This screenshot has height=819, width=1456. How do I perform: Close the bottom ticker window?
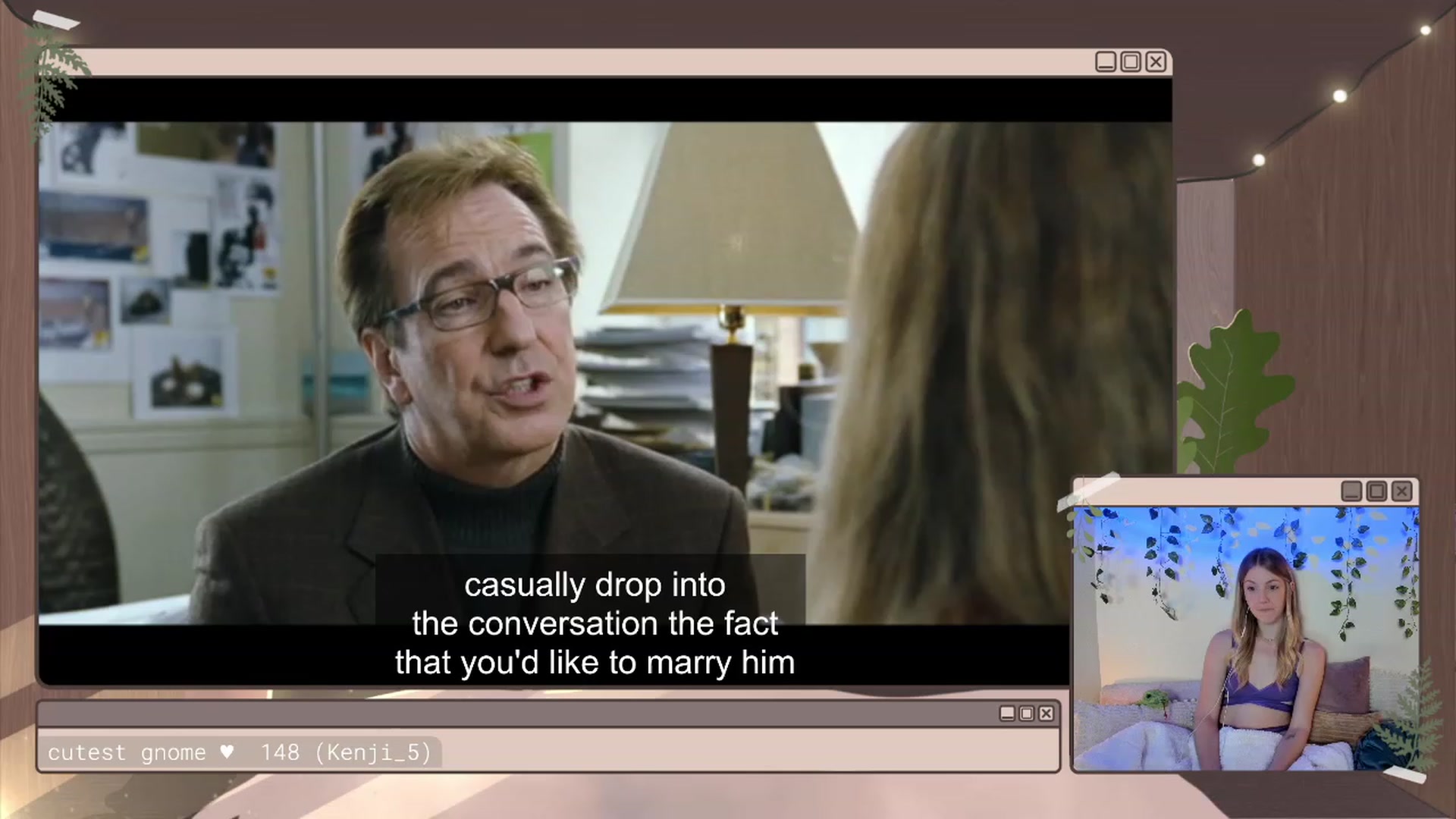1046,714
